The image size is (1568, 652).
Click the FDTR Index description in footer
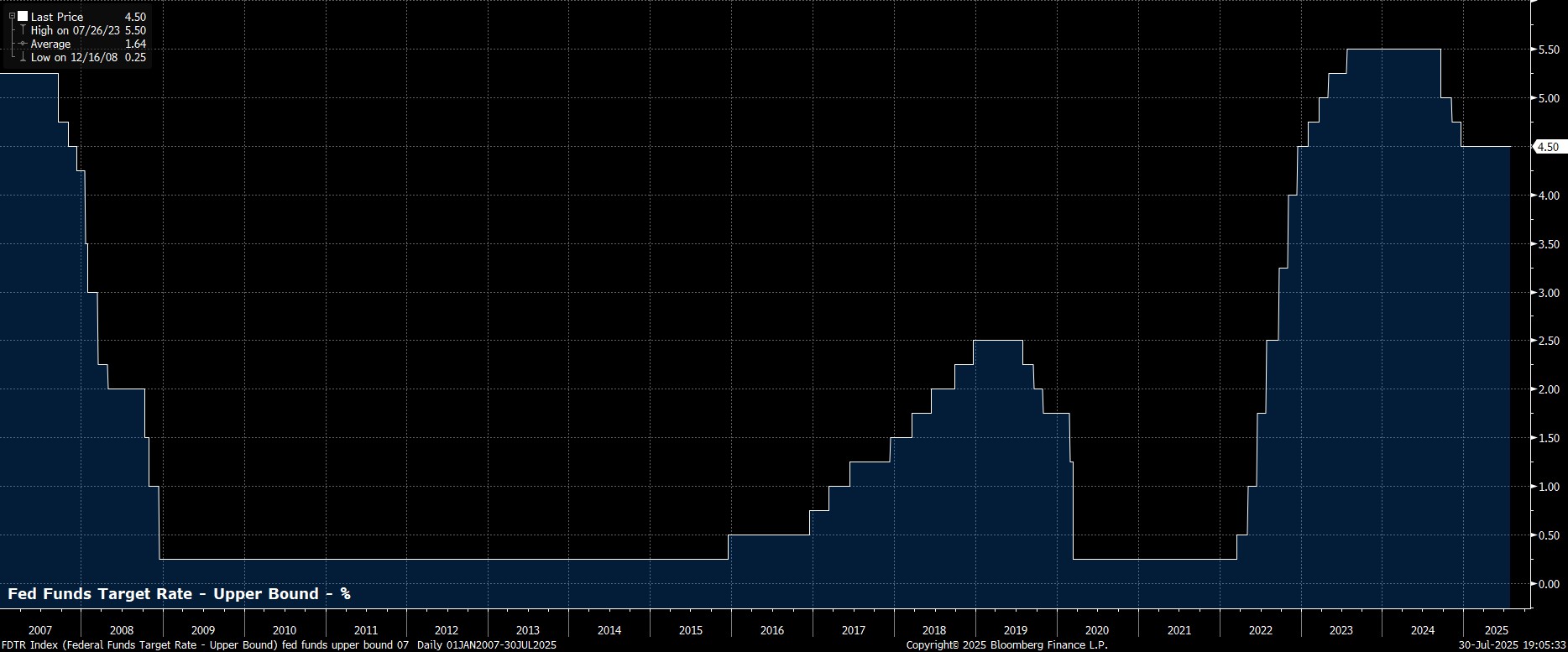pyautogui.click(x=206, y=645)
